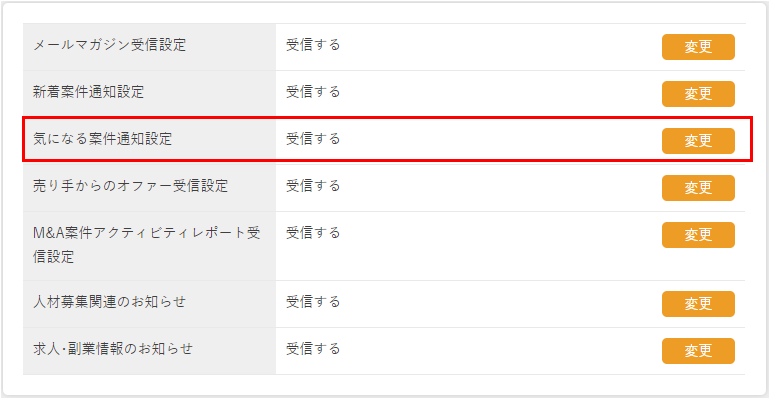
Task: Click 変更 button for 人材募集関連のお知らせ
Action: [x=698, y=304]
